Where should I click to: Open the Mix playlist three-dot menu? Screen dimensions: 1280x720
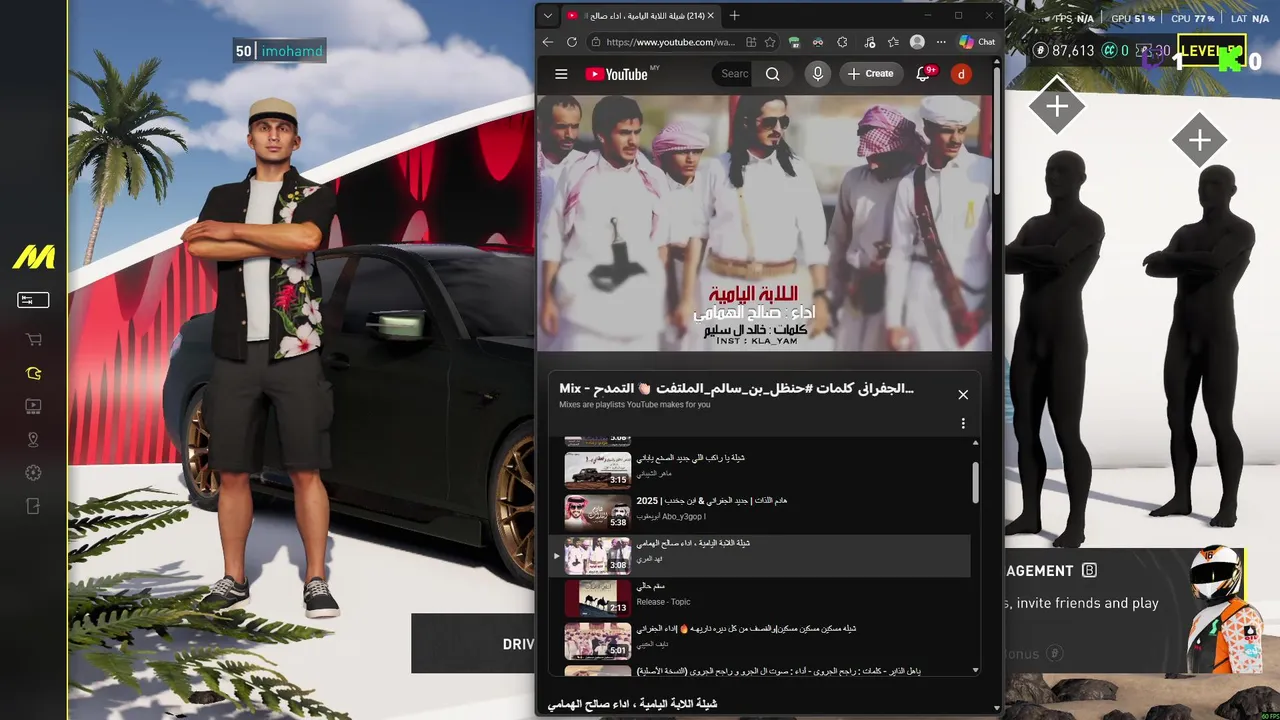coord(963,424)
